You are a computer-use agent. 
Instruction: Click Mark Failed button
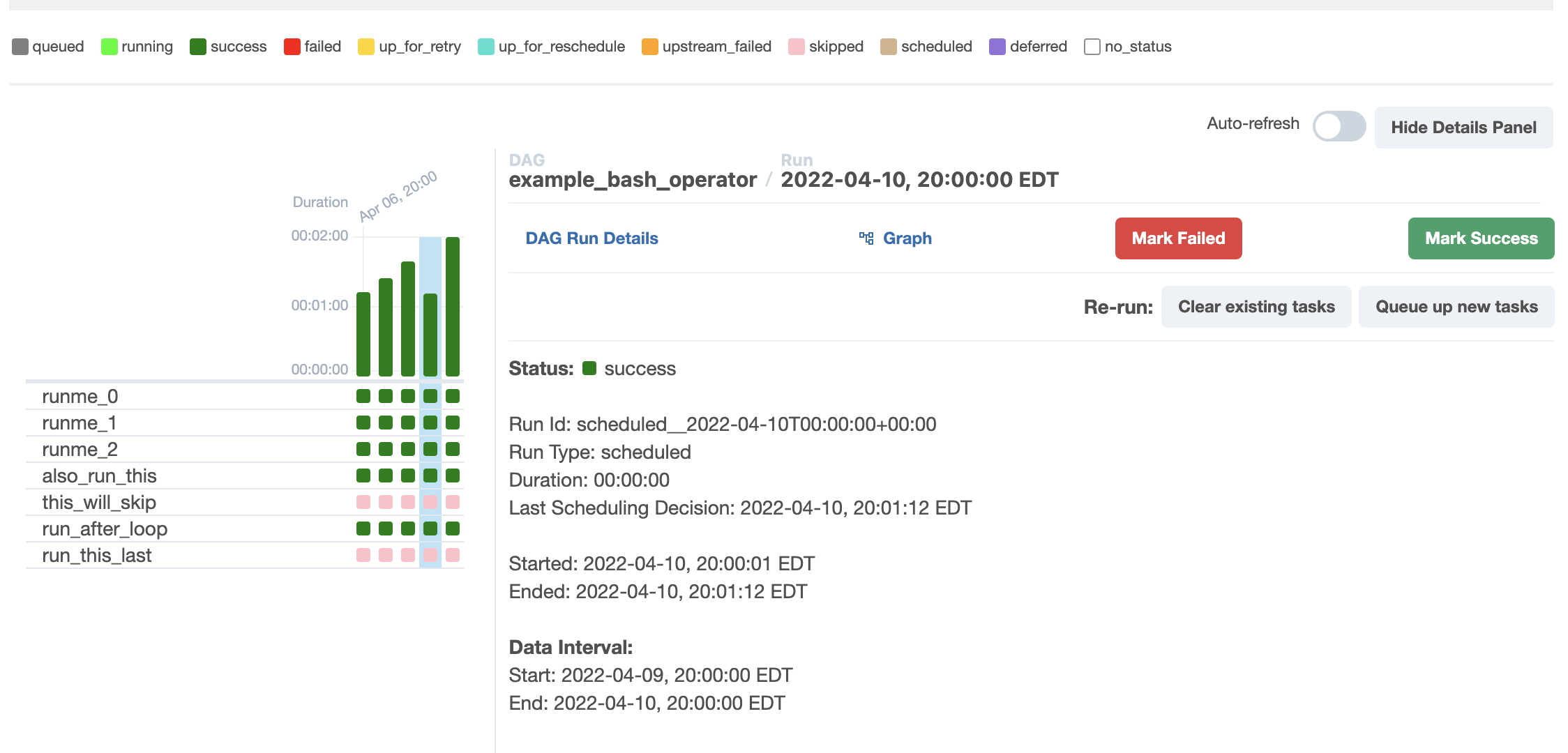click(x=1178, y=238)
